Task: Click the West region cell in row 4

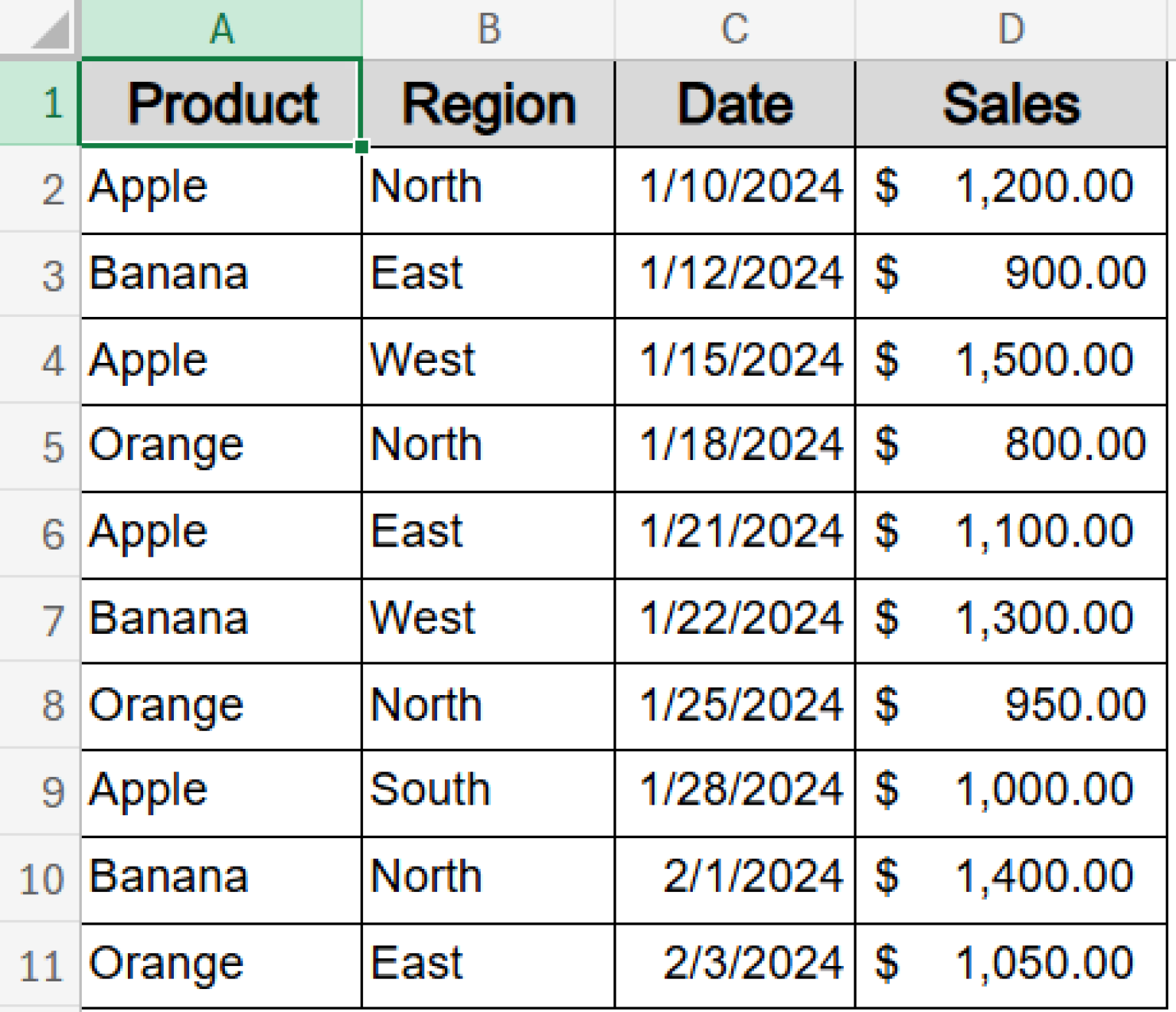Action: pyautogui.click(x=488, y=360)
